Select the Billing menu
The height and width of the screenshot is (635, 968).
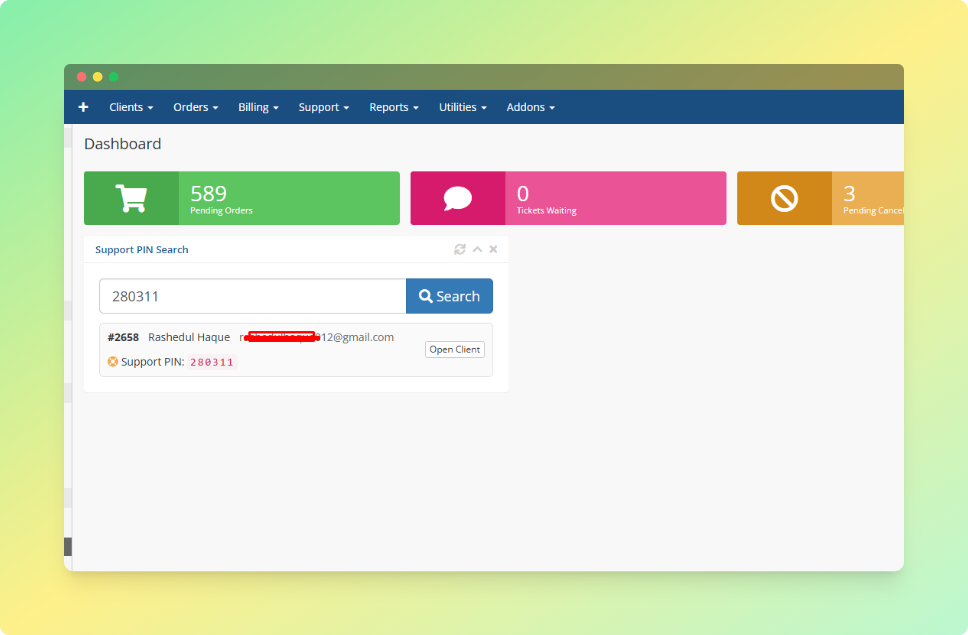click(x=258, y=107)
